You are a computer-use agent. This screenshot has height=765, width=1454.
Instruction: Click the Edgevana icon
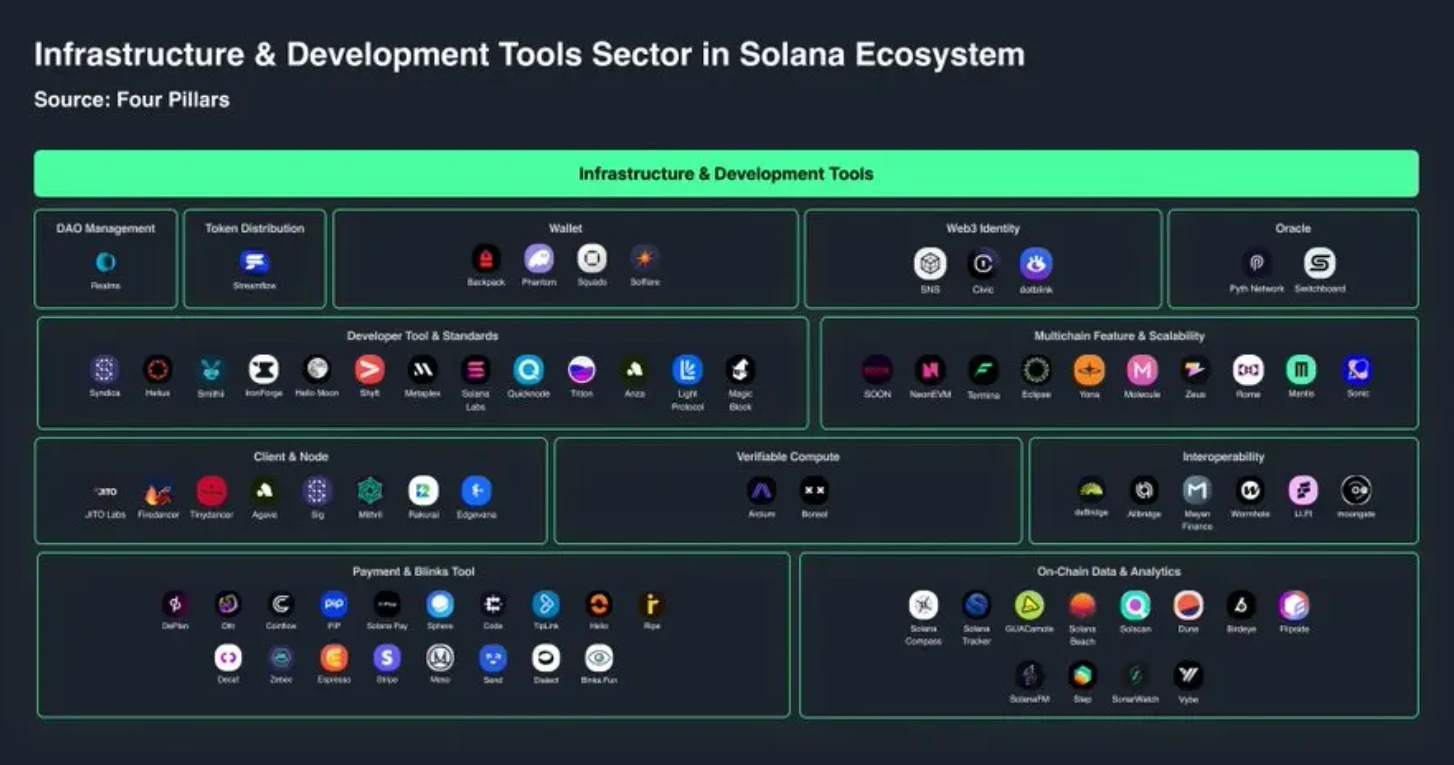pos(476,491)
